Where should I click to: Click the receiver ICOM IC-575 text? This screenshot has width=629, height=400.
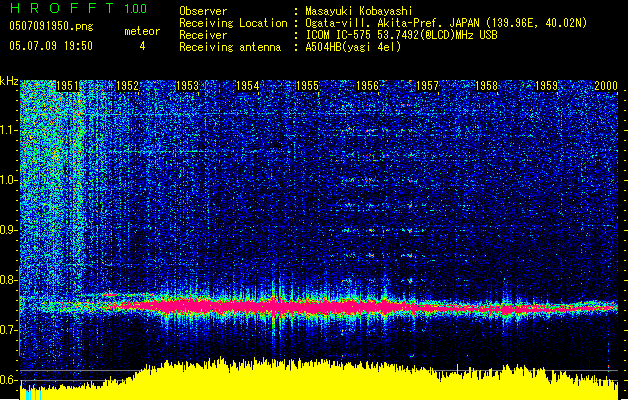click(x=401, y=35)
